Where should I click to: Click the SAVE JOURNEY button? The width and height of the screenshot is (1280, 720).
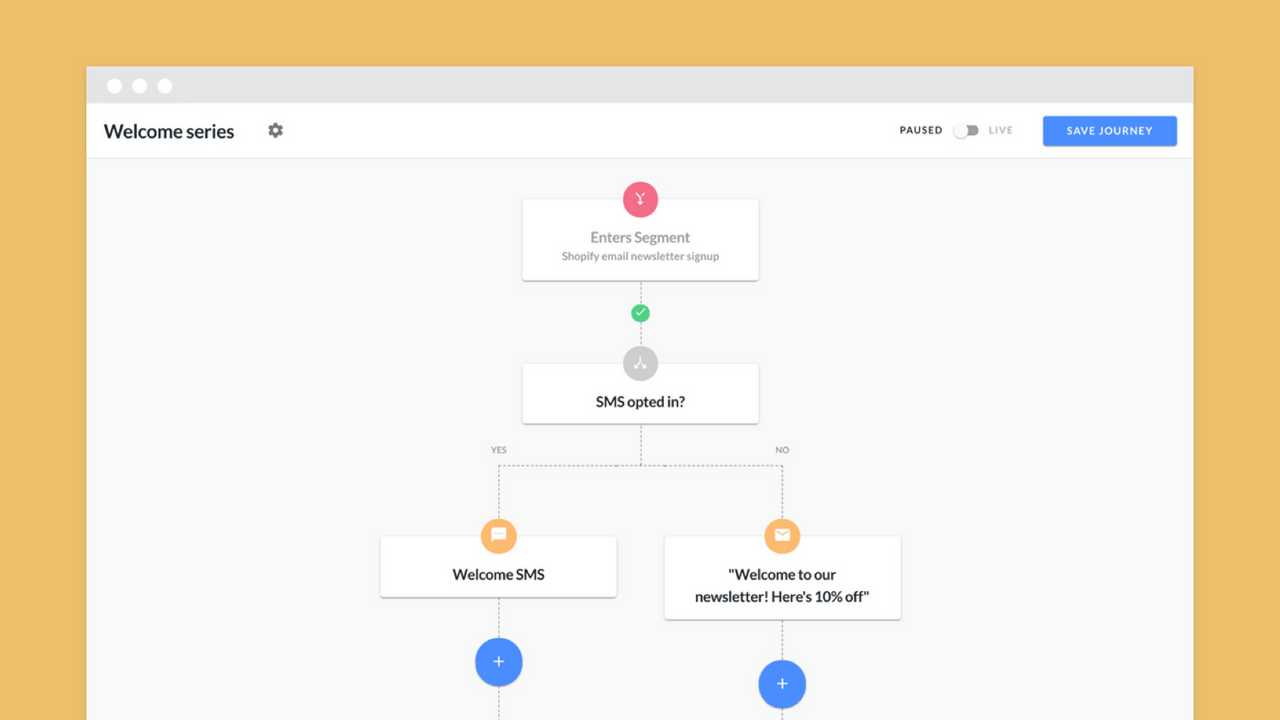[1109, 130]
